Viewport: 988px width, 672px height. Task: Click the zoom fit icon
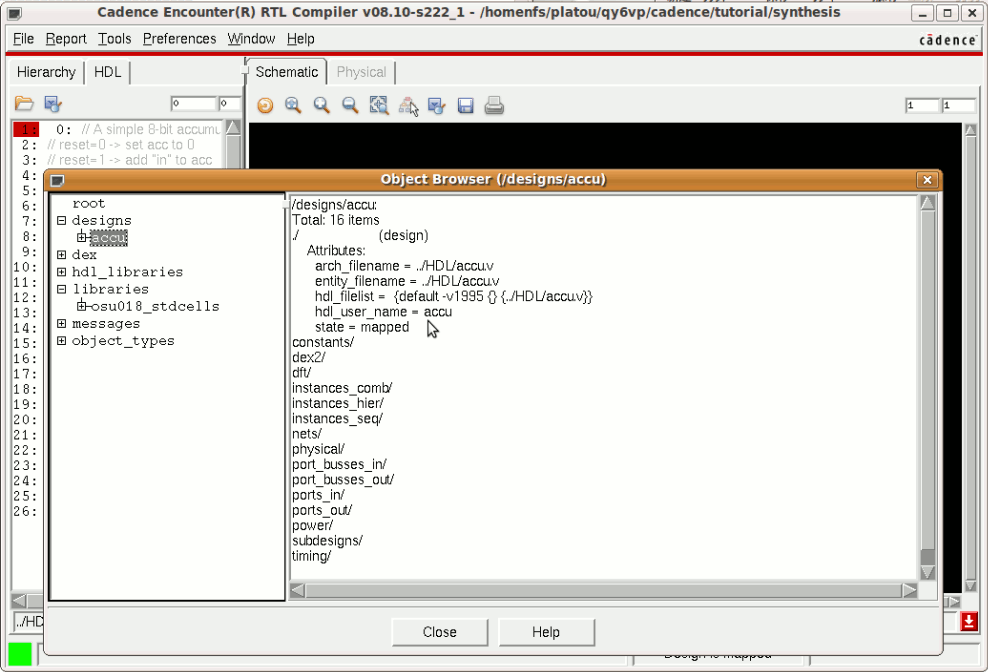point(379,105)
